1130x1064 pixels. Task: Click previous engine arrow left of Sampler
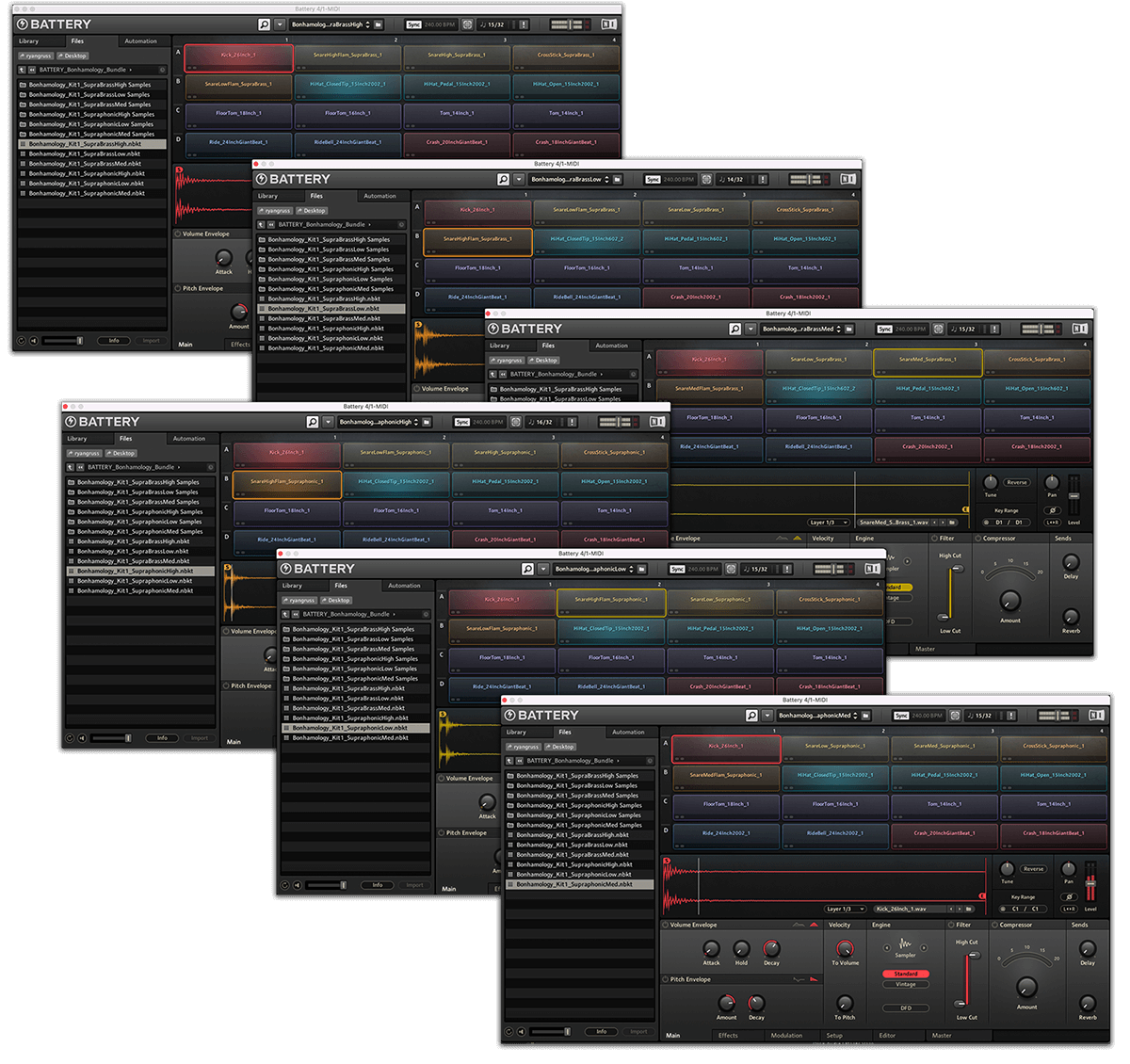tap(887, 947)
